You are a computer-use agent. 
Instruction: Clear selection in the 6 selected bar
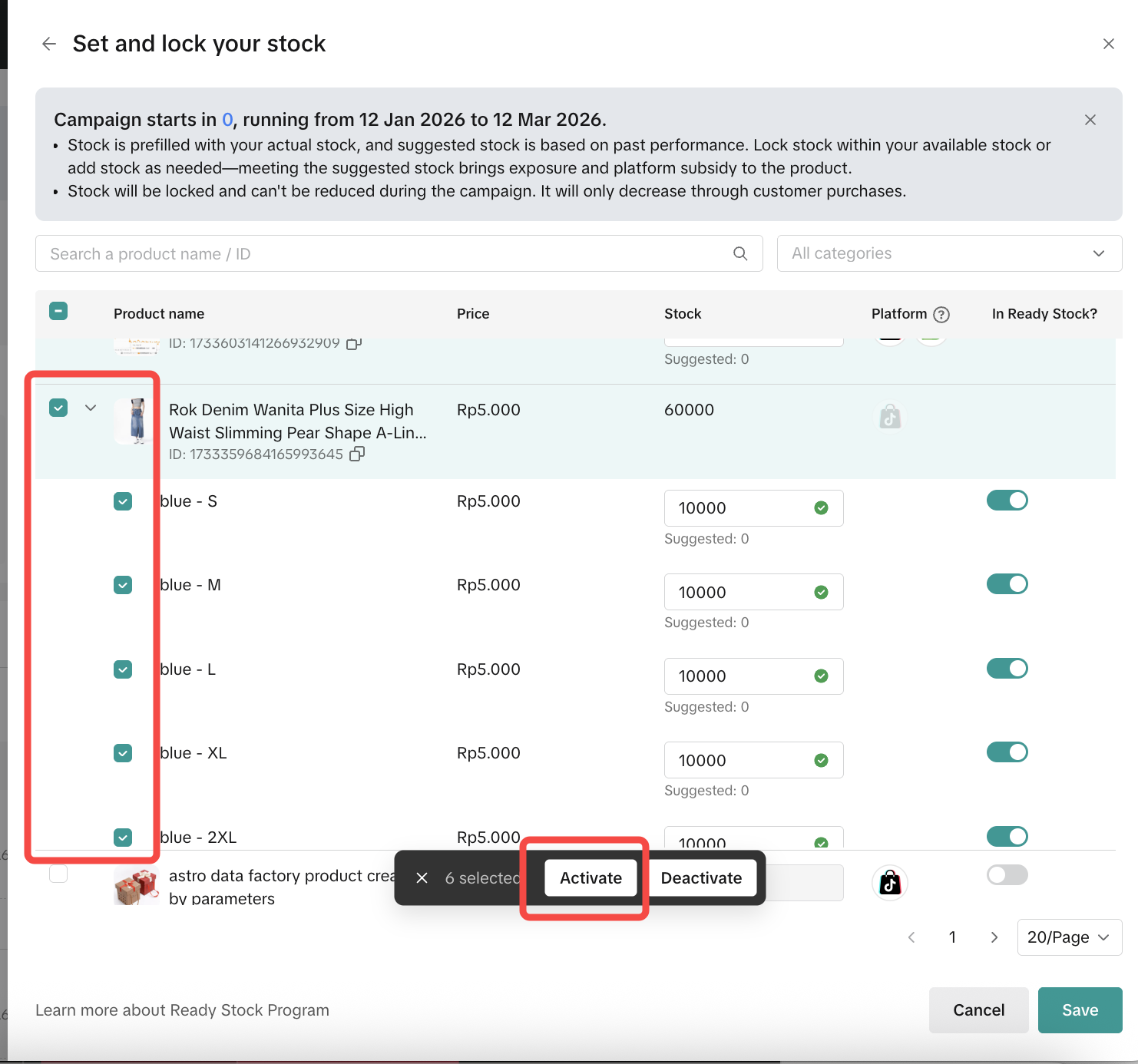click(422, 878)
